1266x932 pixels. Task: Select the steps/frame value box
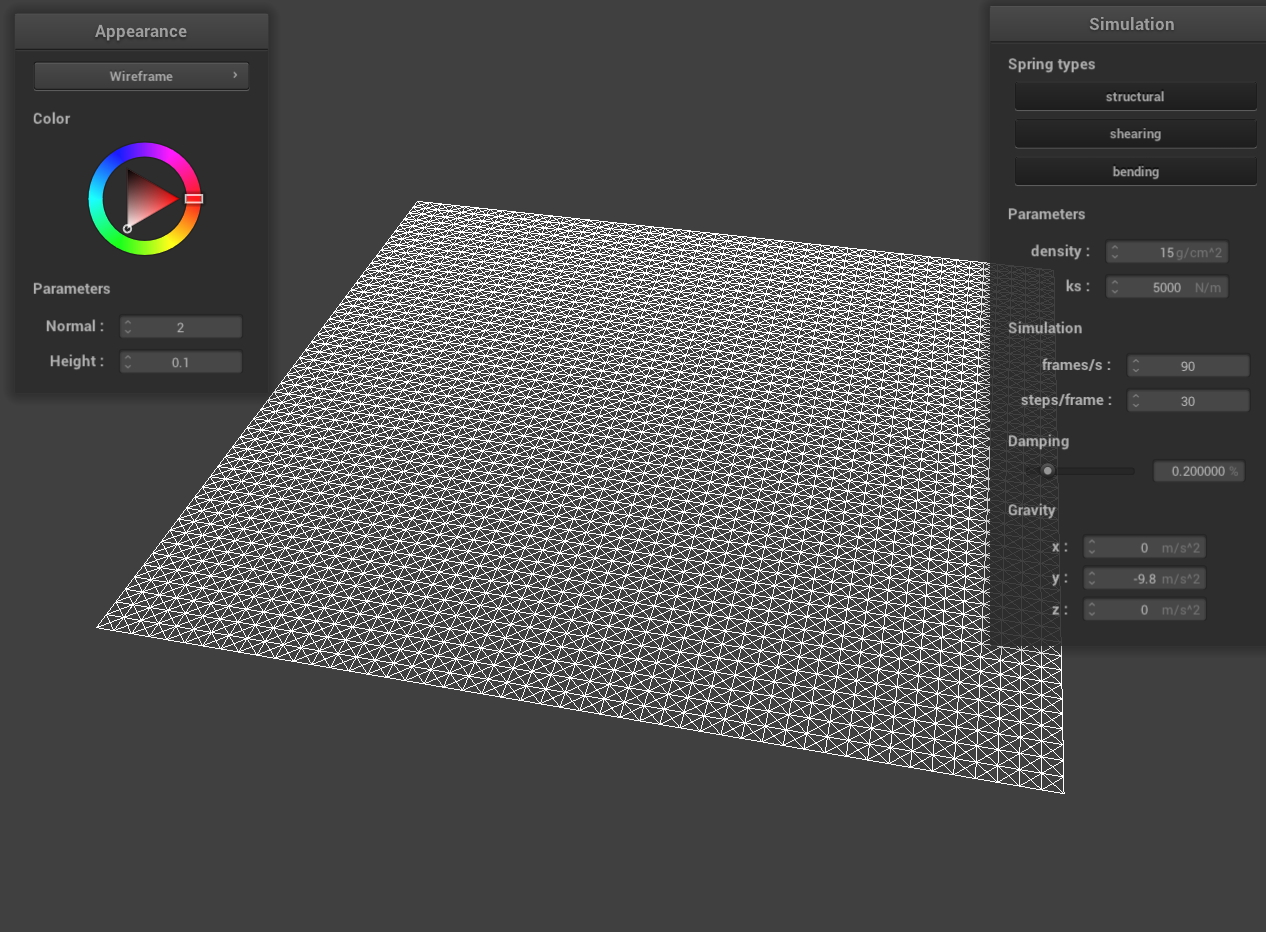pyautogui.click(x=1188, y=401)
